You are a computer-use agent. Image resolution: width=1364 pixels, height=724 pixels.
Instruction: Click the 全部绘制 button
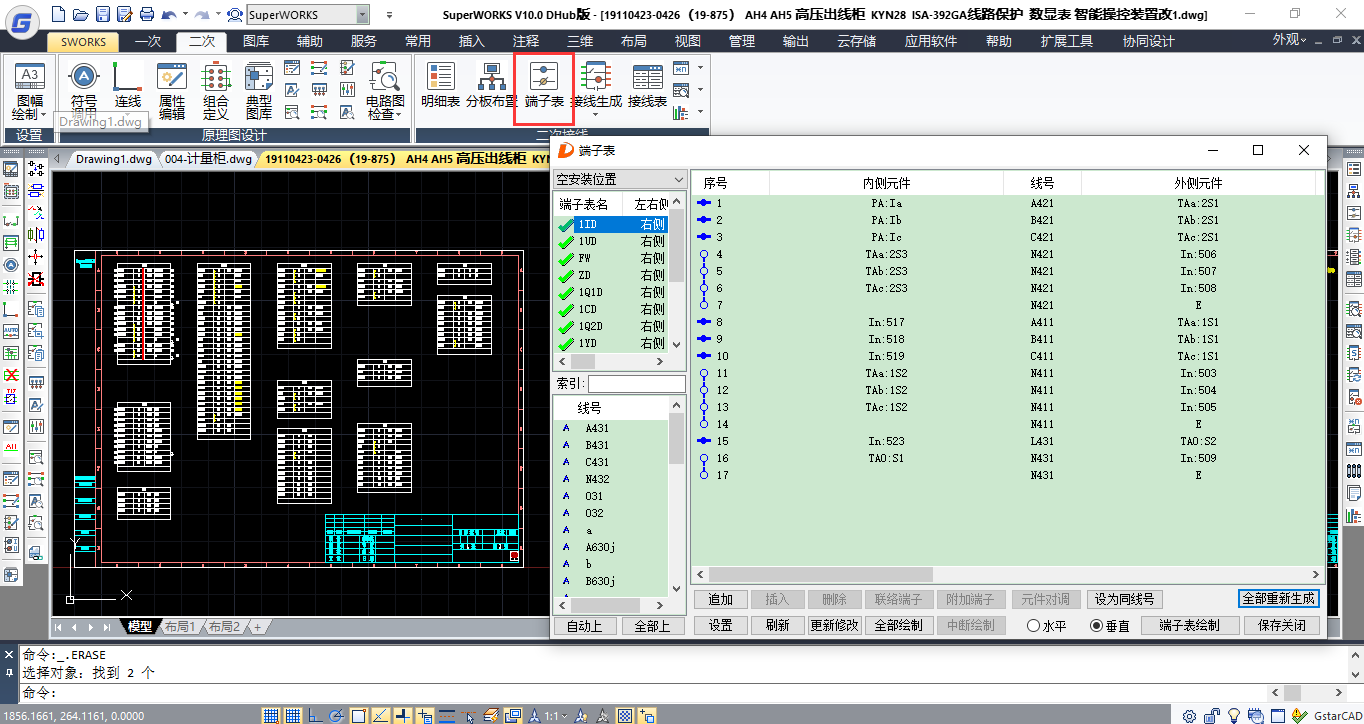(x=898, y=625)
